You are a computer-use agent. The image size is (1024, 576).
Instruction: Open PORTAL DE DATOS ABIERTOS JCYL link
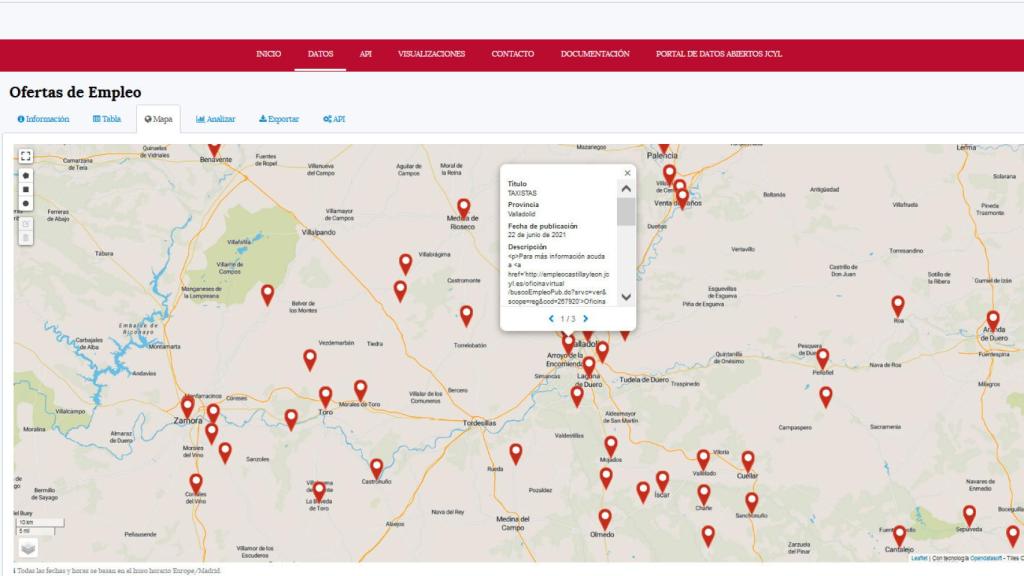[718, 54]
